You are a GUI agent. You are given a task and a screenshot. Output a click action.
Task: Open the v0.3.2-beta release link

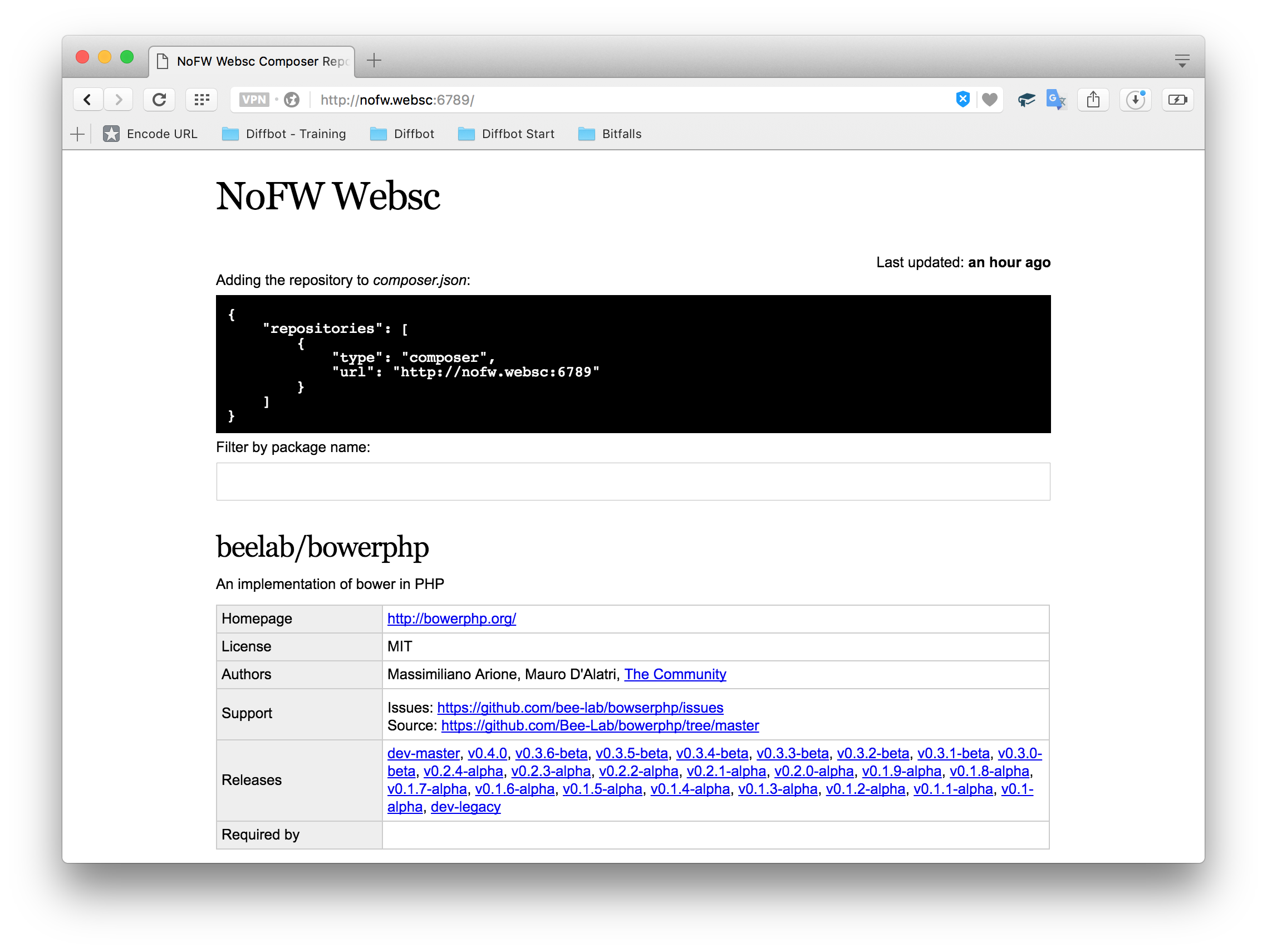[873, 753]
